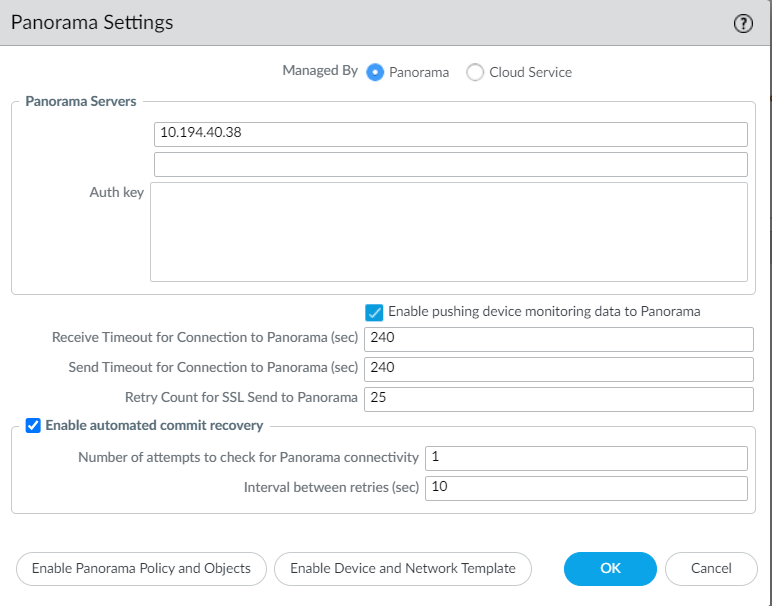
Task: Click the Managed By label text
Action: pyautogui.click(x=320, y=72)
